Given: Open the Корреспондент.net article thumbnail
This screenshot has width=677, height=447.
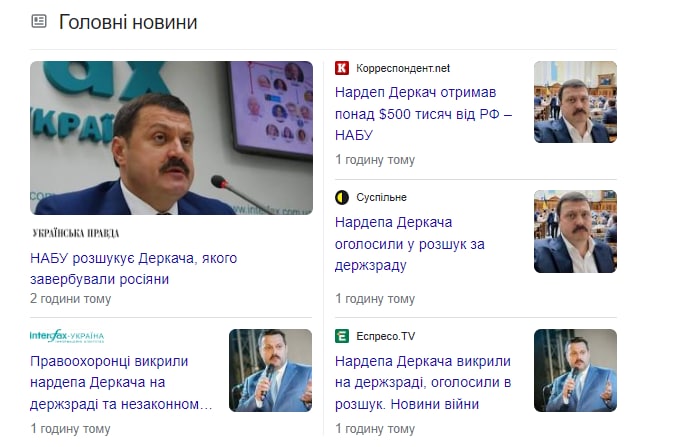Looking at the screenshot, I should (575, 102).
